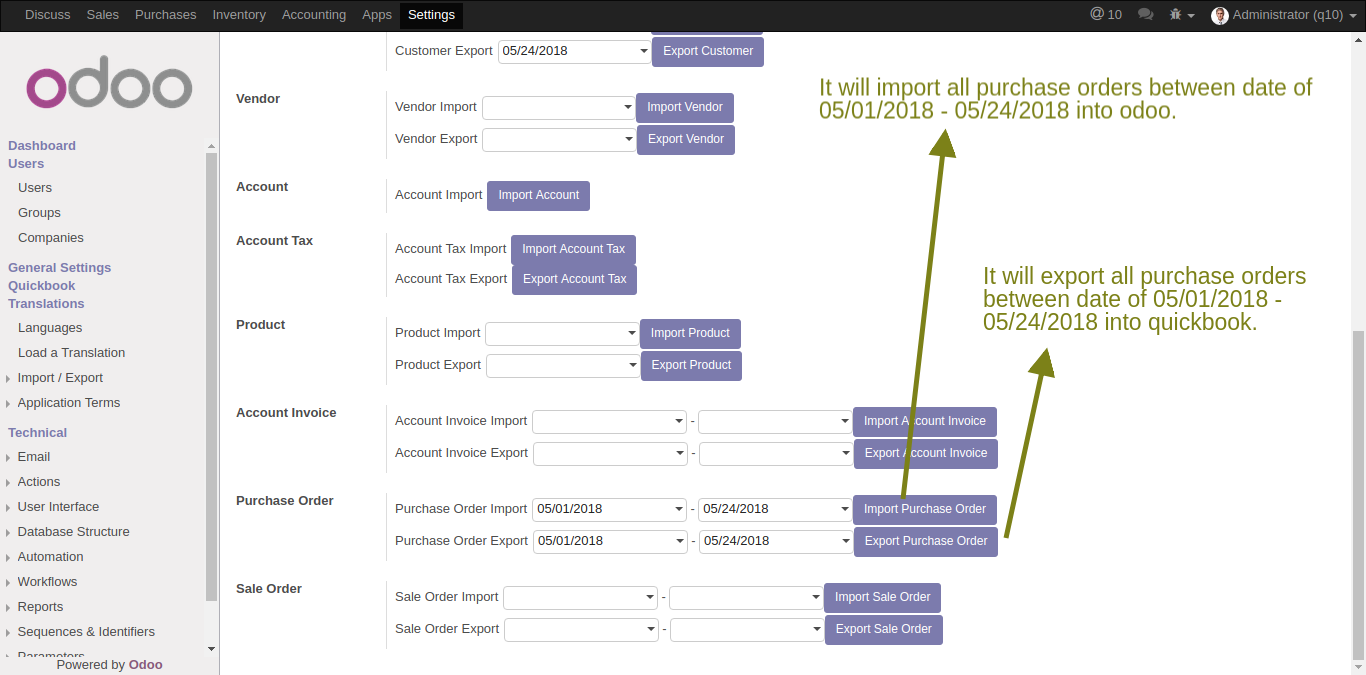Open Purchase Order Export start date 05/01/2018
Image resolution: width=1366 pixels, height=675 pixels.
(x=610, y=541)
